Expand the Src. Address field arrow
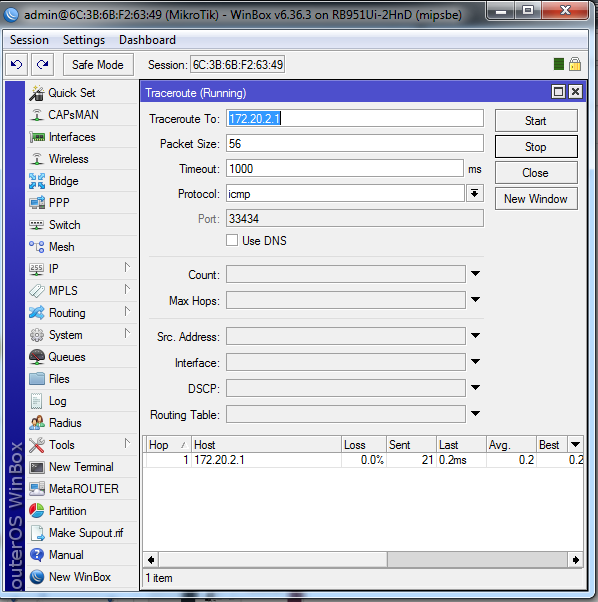Viewport: 598px width, 602px height. click(x=476, y=336)
